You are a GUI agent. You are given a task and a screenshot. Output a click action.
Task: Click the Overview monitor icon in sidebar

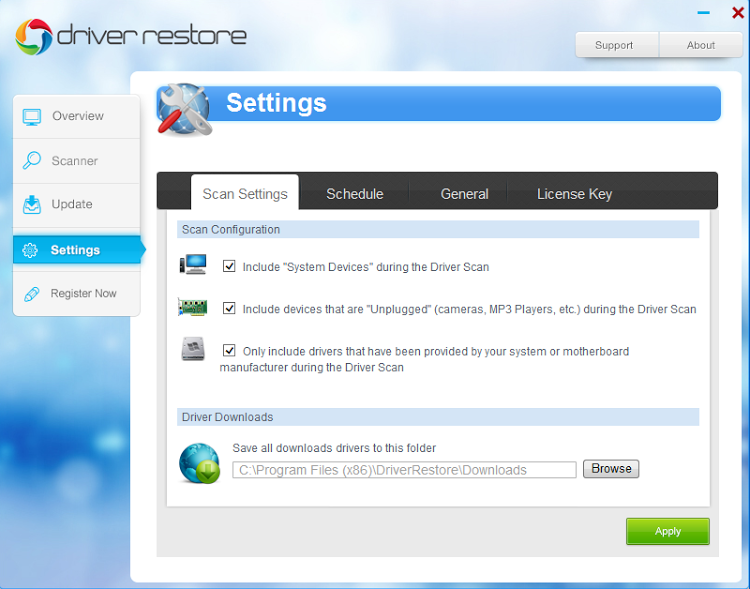(x=32, y=116)
